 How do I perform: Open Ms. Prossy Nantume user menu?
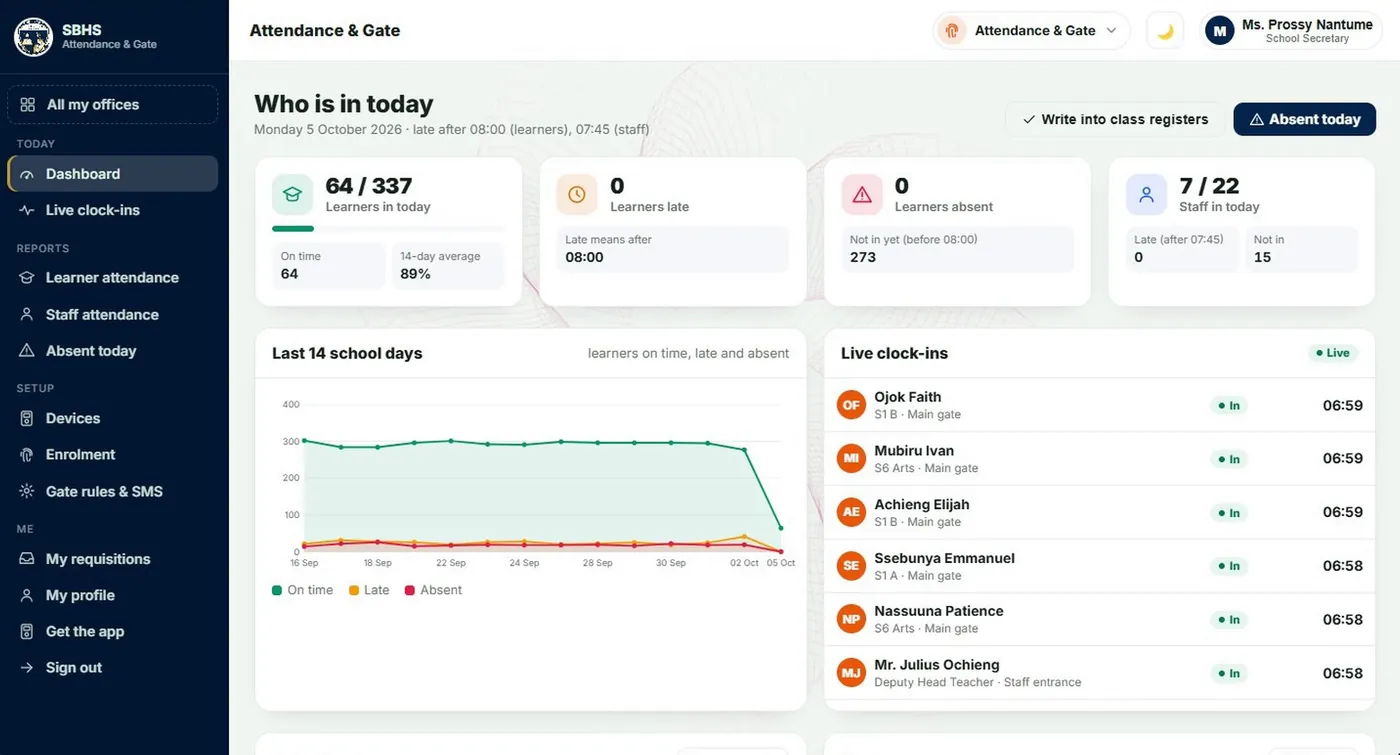[1290, 31]
